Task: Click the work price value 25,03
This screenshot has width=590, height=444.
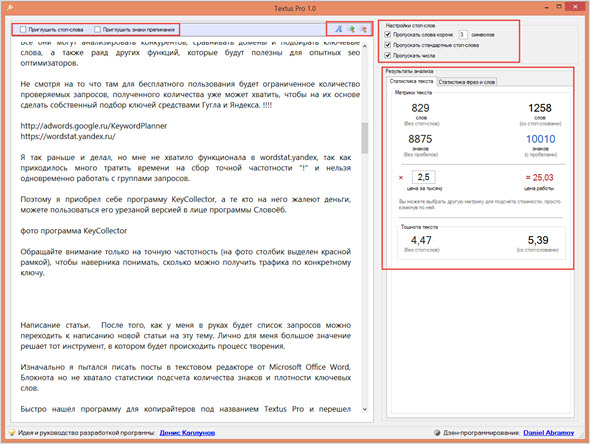Action: pos(540,178)
